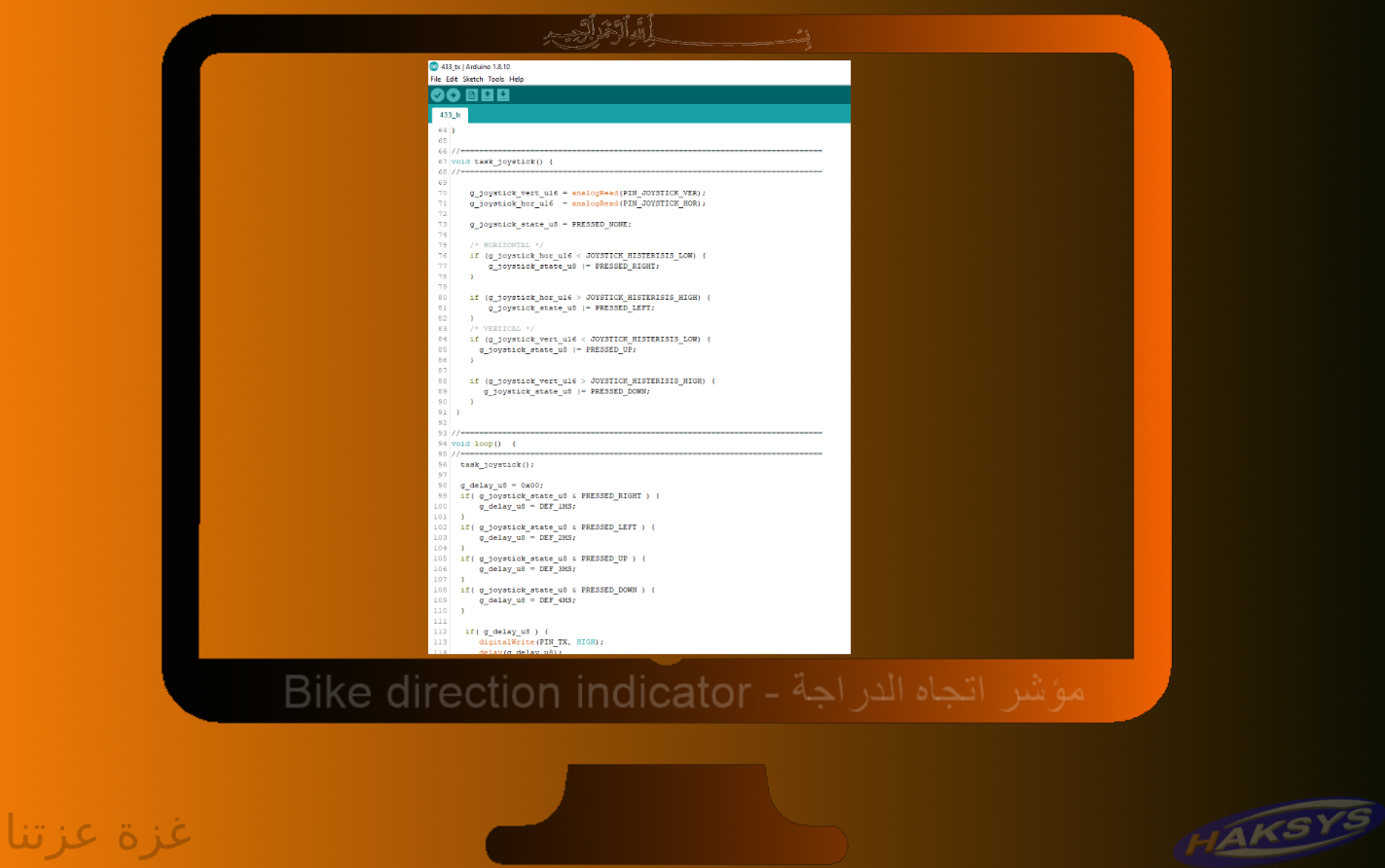
Task: Click the analogRead call on line 70
Action: [x=595, y=192]
